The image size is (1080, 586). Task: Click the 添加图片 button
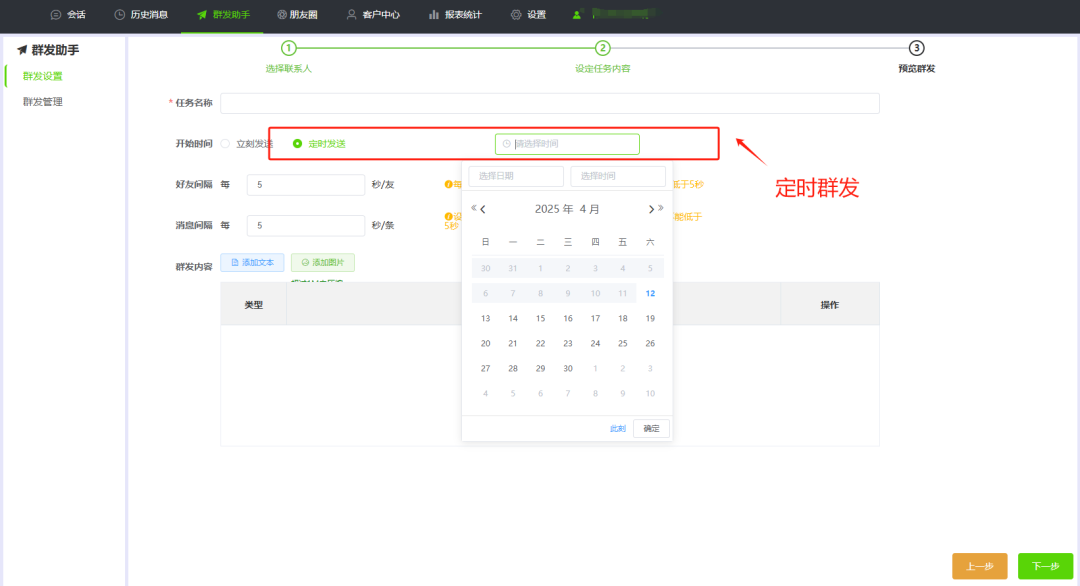point(322,262)
